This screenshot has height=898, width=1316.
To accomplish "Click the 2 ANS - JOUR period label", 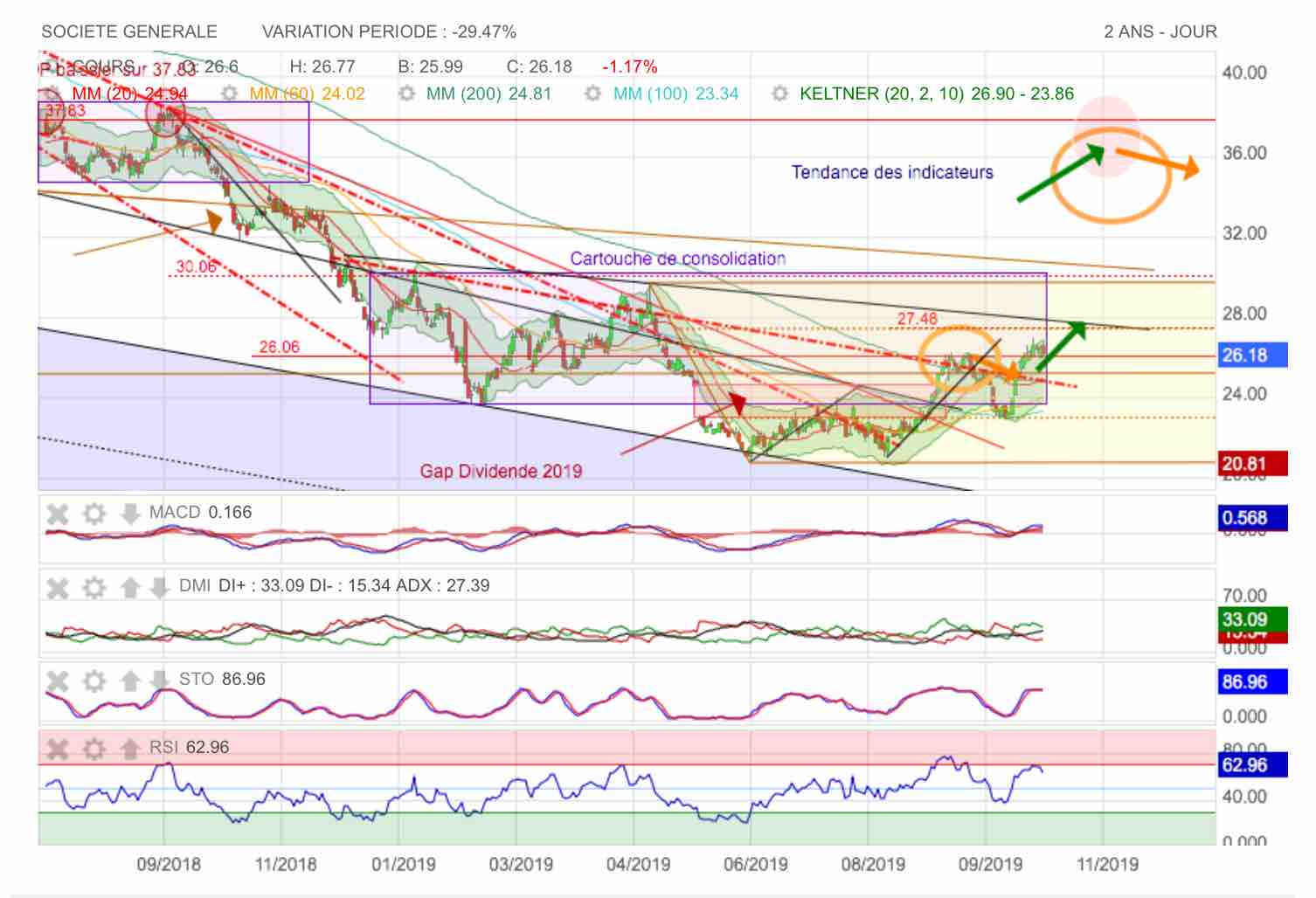I will (1160, 32).
